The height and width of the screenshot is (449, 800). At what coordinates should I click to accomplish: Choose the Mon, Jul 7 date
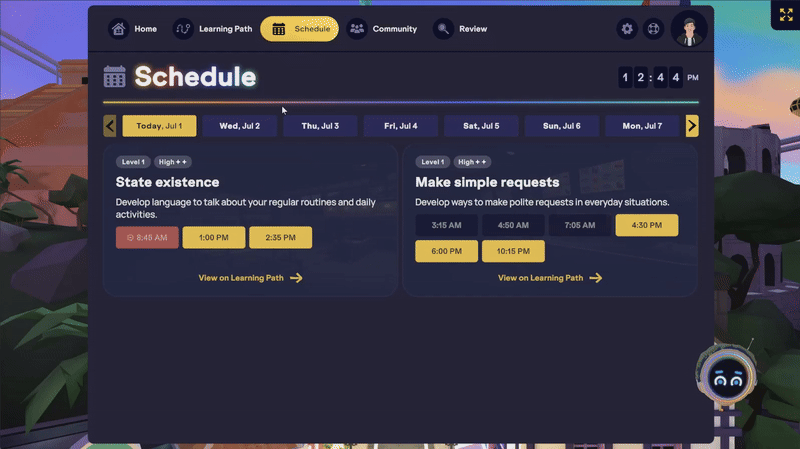coord(643,126)
